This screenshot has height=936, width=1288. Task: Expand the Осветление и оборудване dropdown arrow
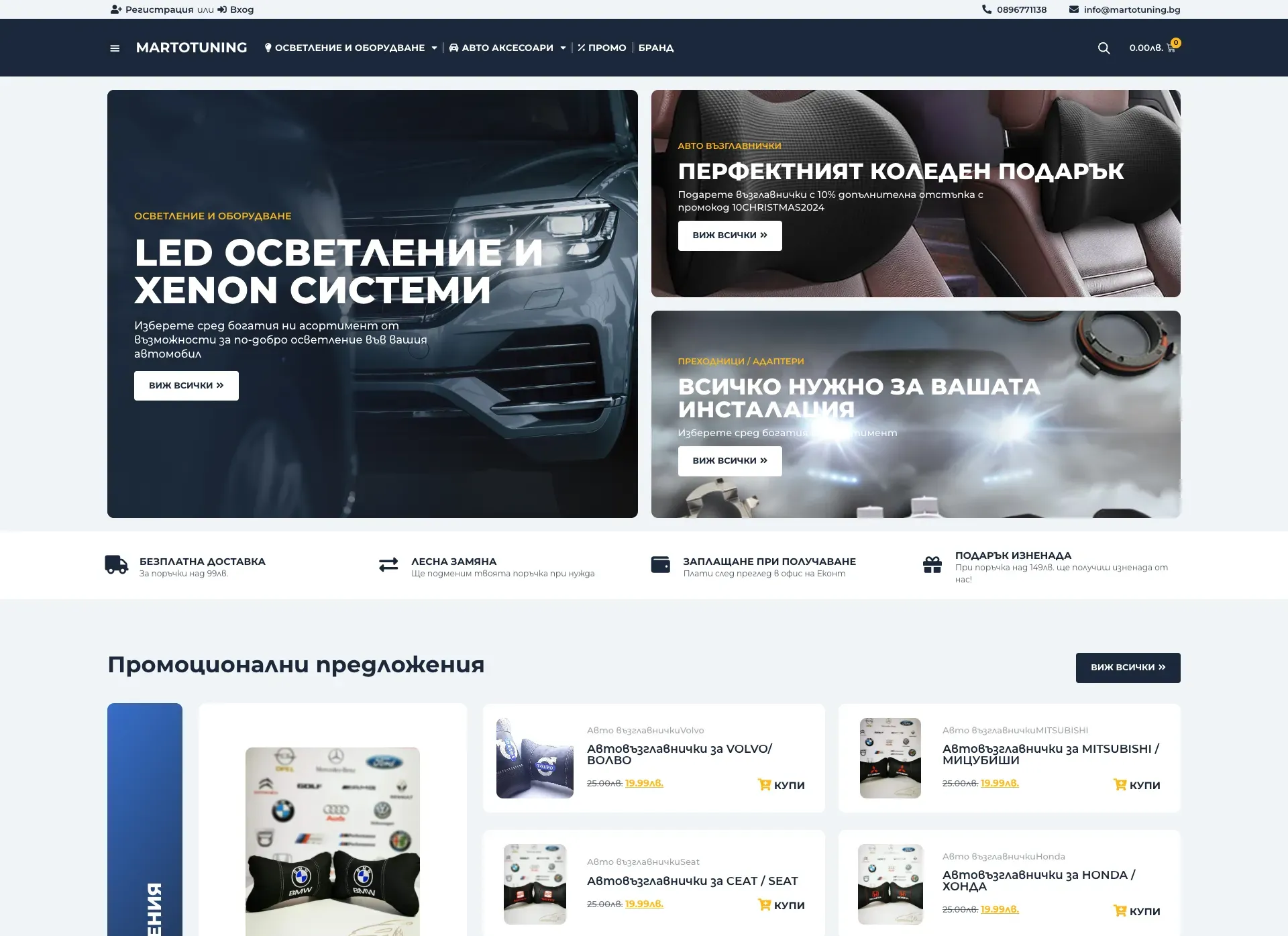(434, 48)
